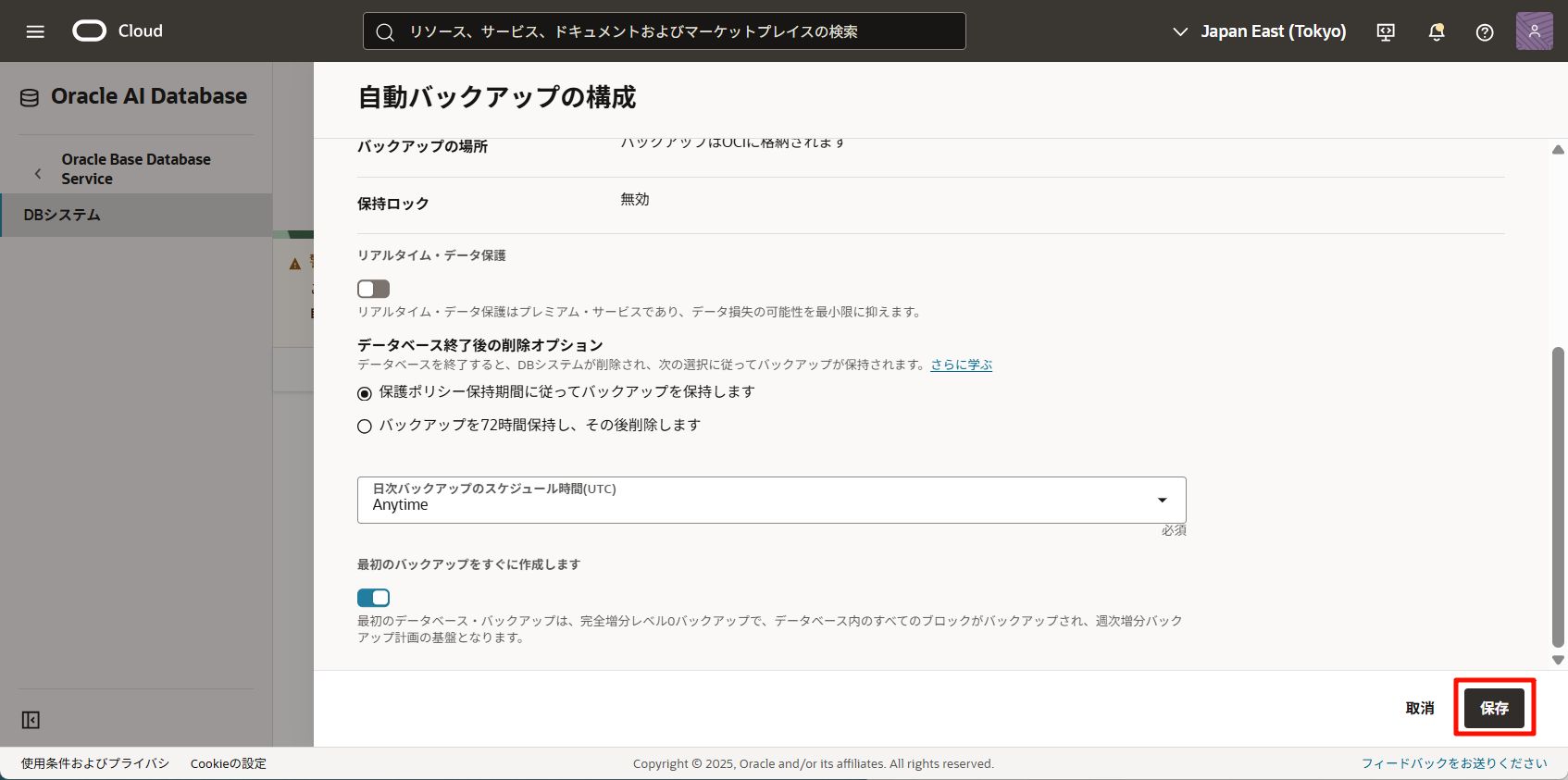Open daily backup schedule time dropdown

772,500
